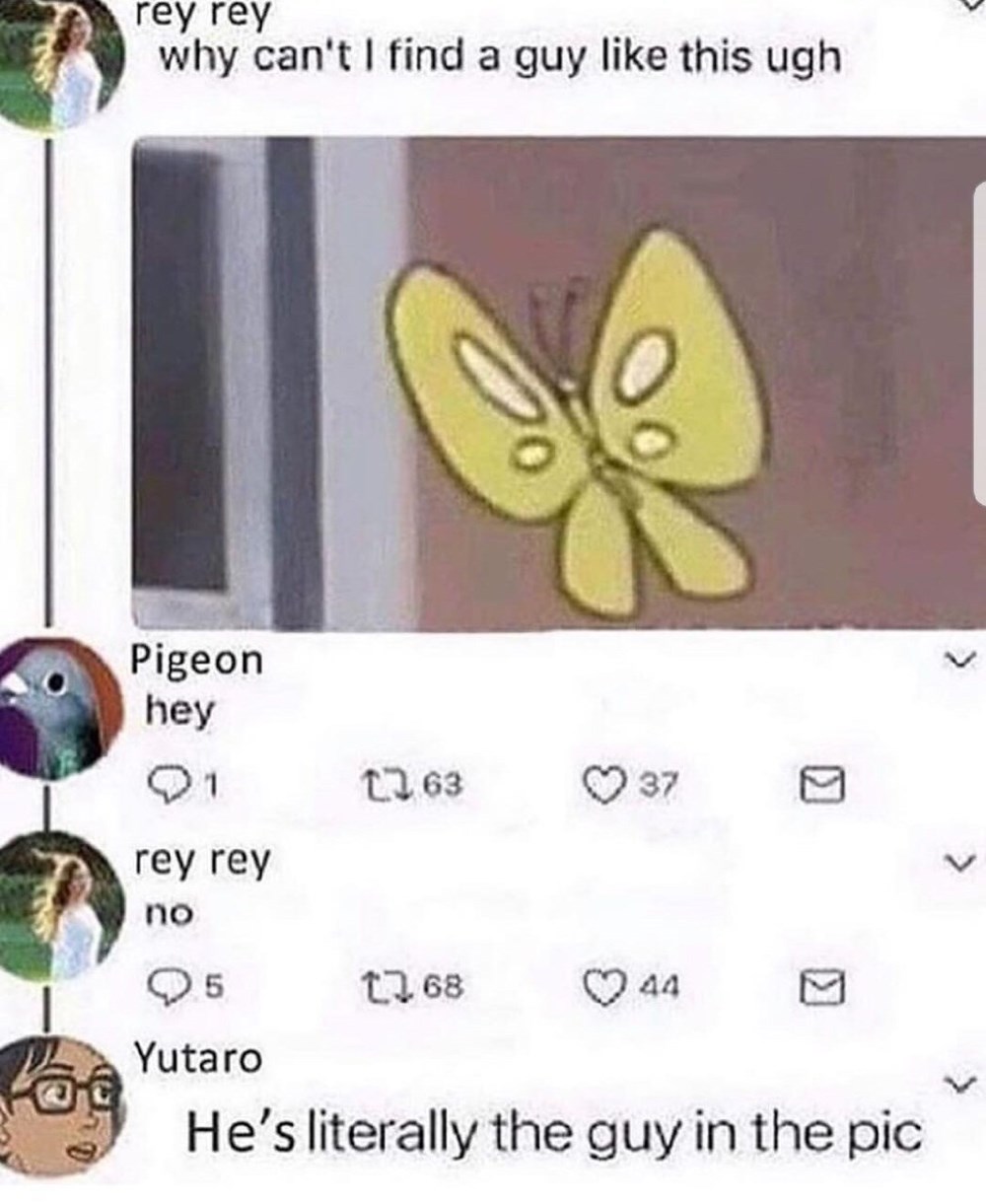Open the butterfly image in the tweet
This screenshot has height=1204, width=986.
point(559,383)
